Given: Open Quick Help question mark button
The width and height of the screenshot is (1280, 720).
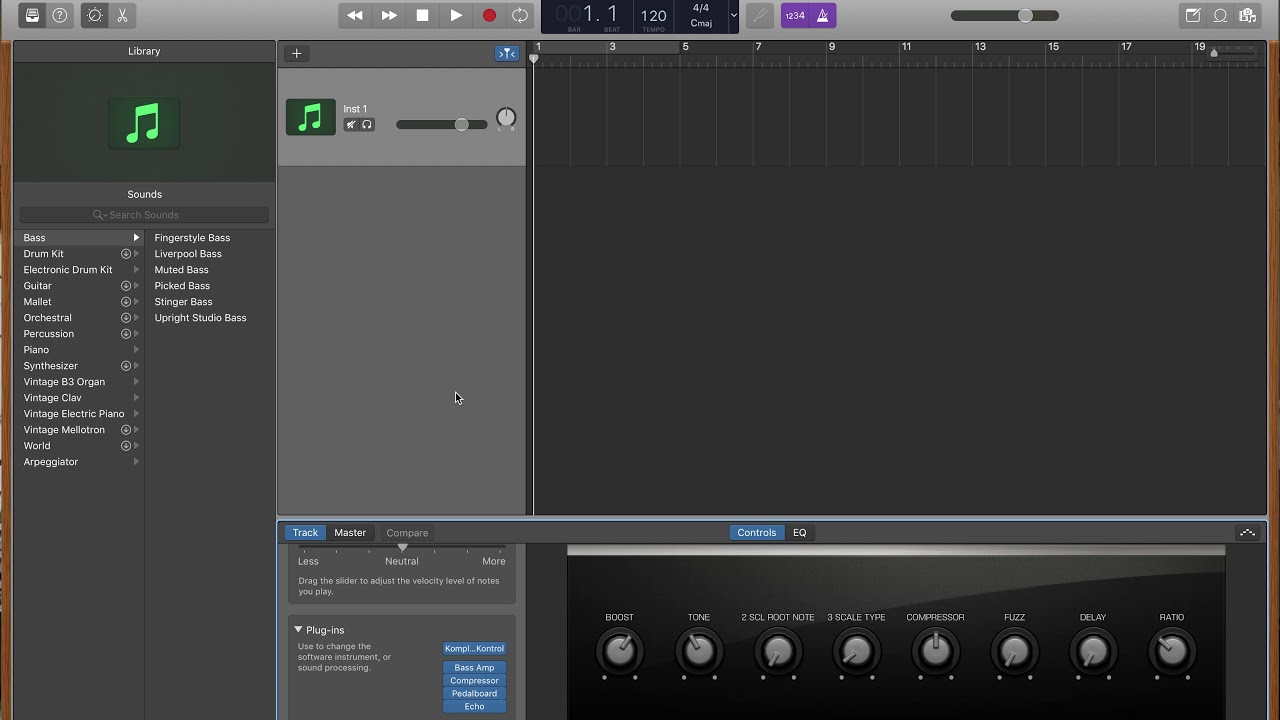Looking at the screenshot, I should pos(60,15).
